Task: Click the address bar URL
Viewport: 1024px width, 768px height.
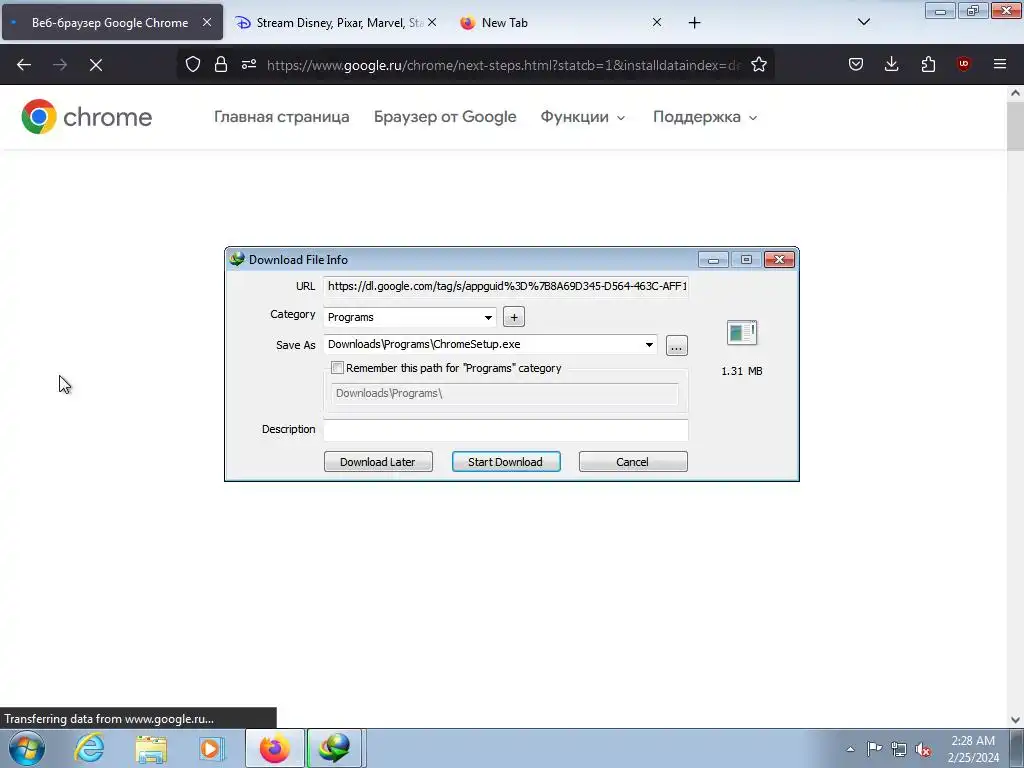Action: point(504,65)
